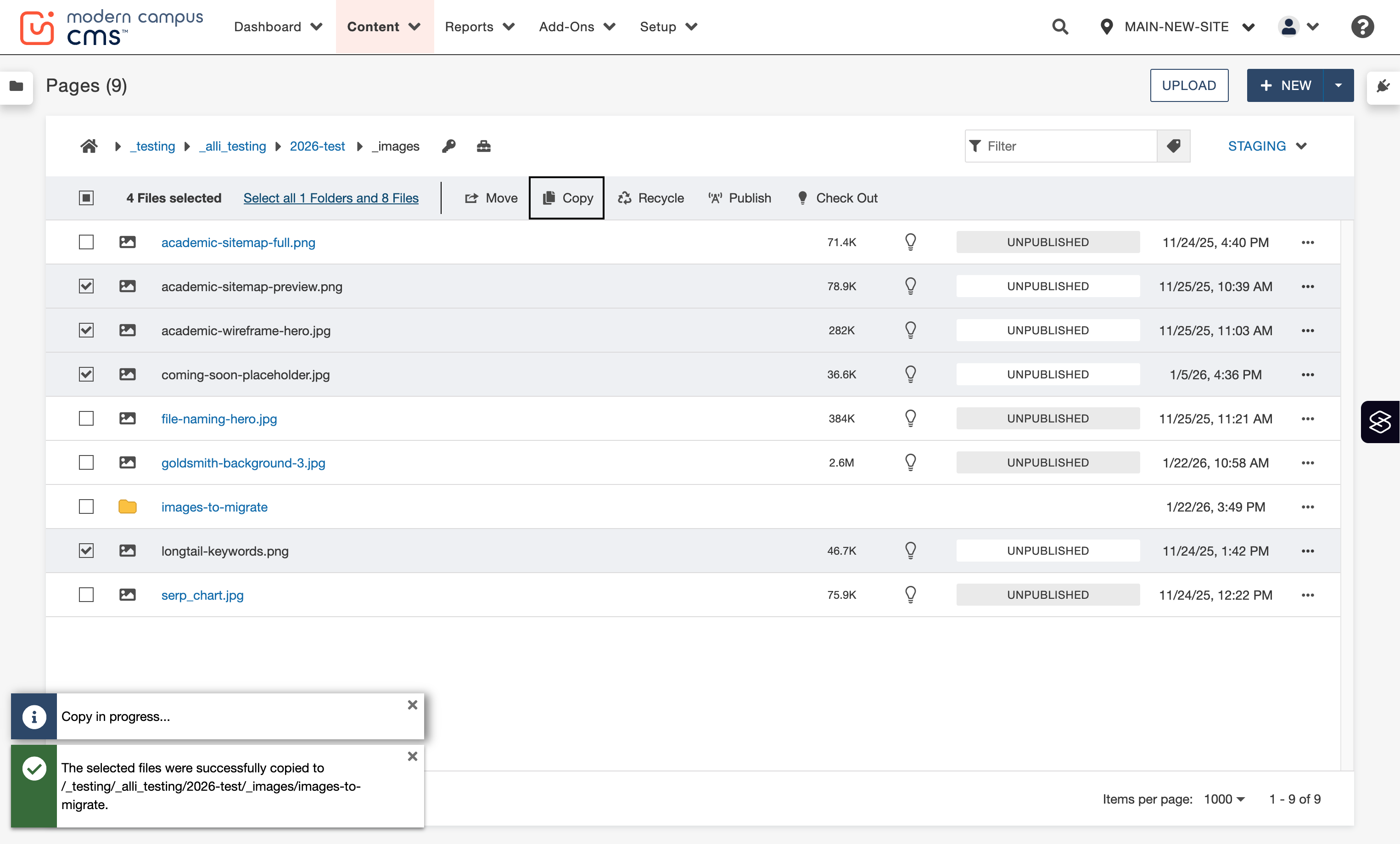Open the images-to-migrate folder link

[x=214, y=506]
